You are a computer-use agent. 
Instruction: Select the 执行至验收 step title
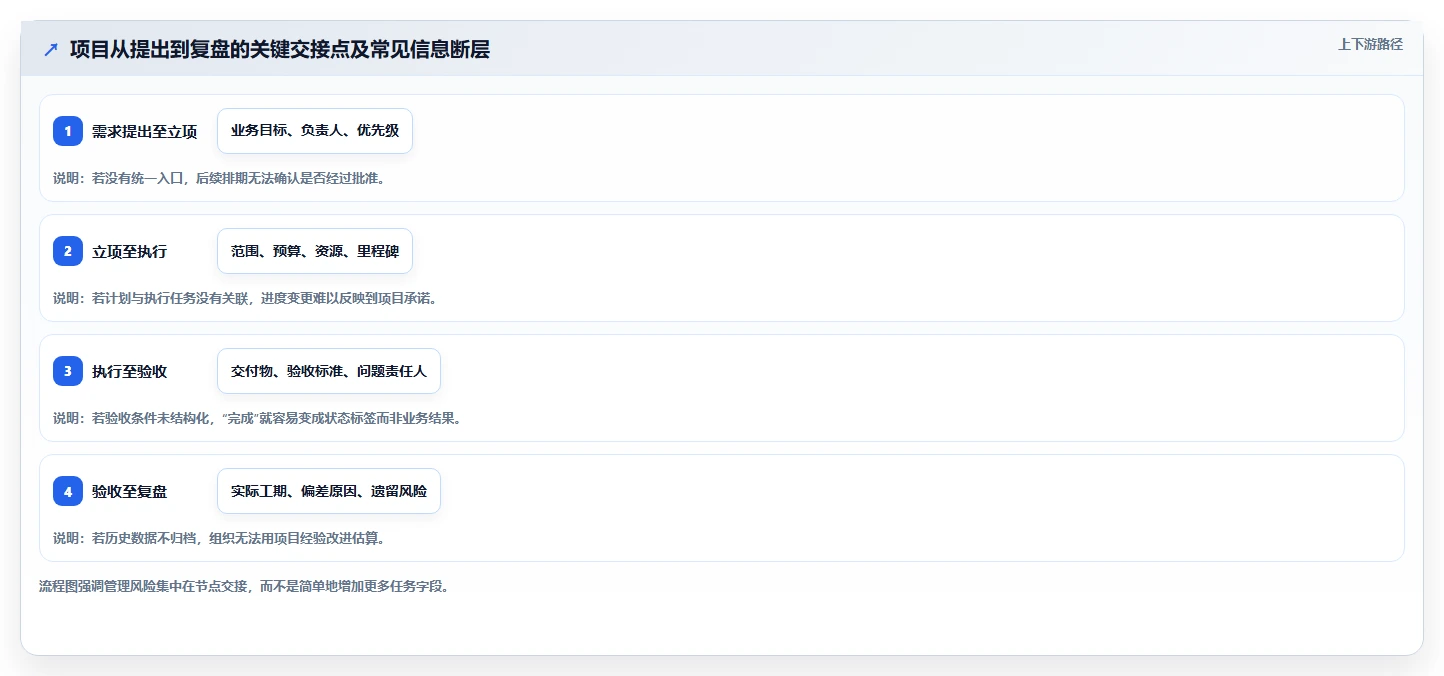point(130,371)
